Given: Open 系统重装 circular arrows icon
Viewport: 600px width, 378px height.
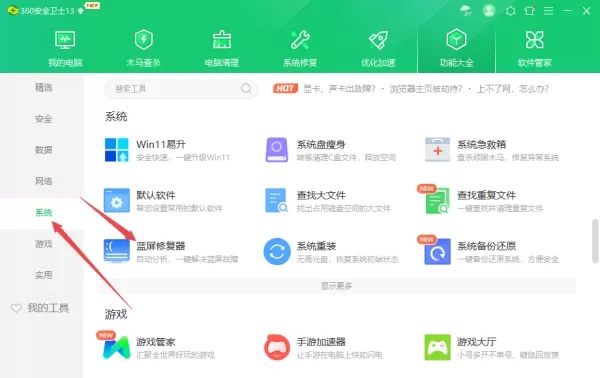Looking at the screenshot, I should point(277,251).
